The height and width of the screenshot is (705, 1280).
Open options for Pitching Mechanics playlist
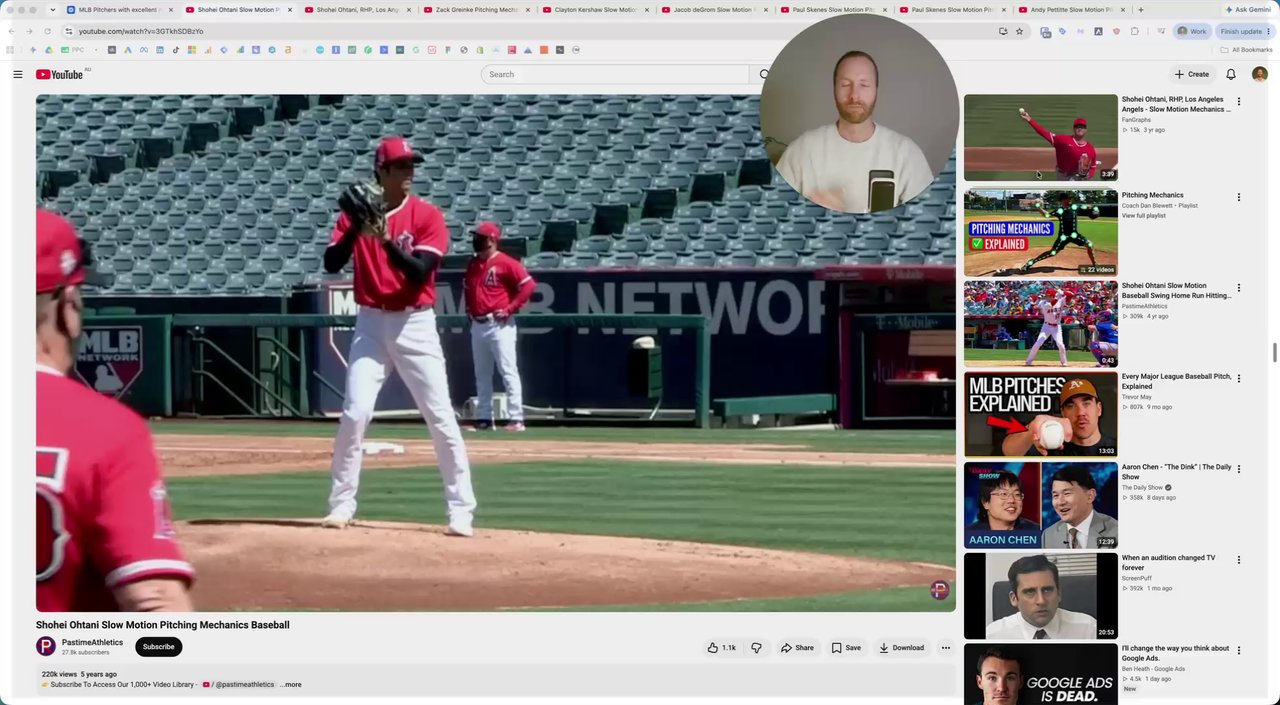[x=1239, y=197]
